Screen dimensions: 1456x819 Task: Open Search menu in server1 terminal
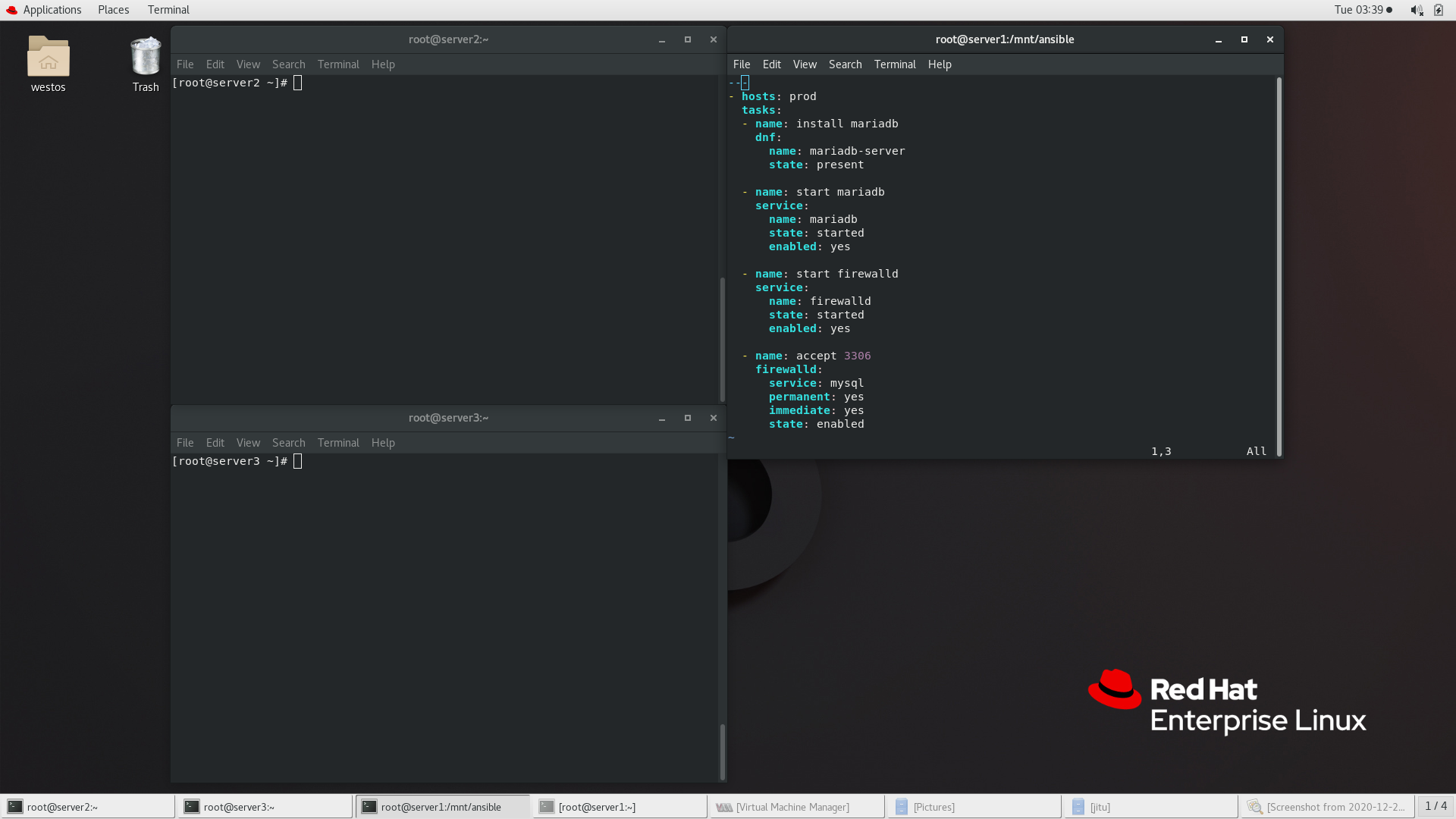pos(845,64)
